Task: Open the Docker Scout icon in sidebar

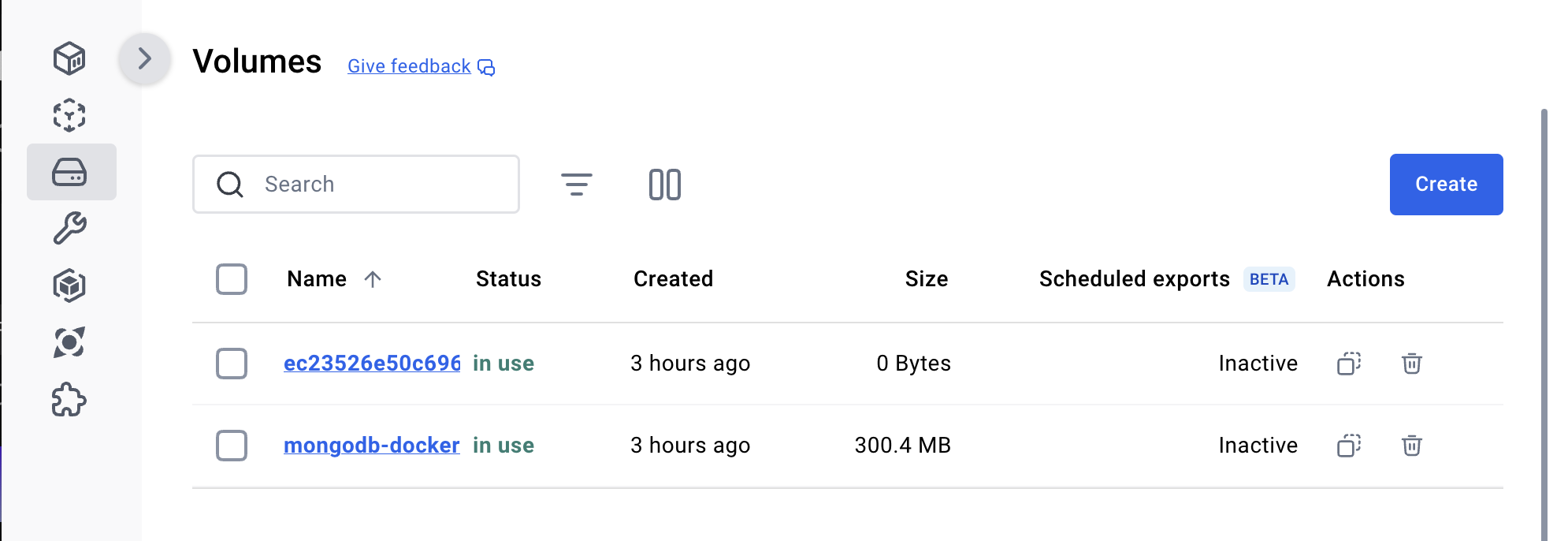Action: coord(69,342)
